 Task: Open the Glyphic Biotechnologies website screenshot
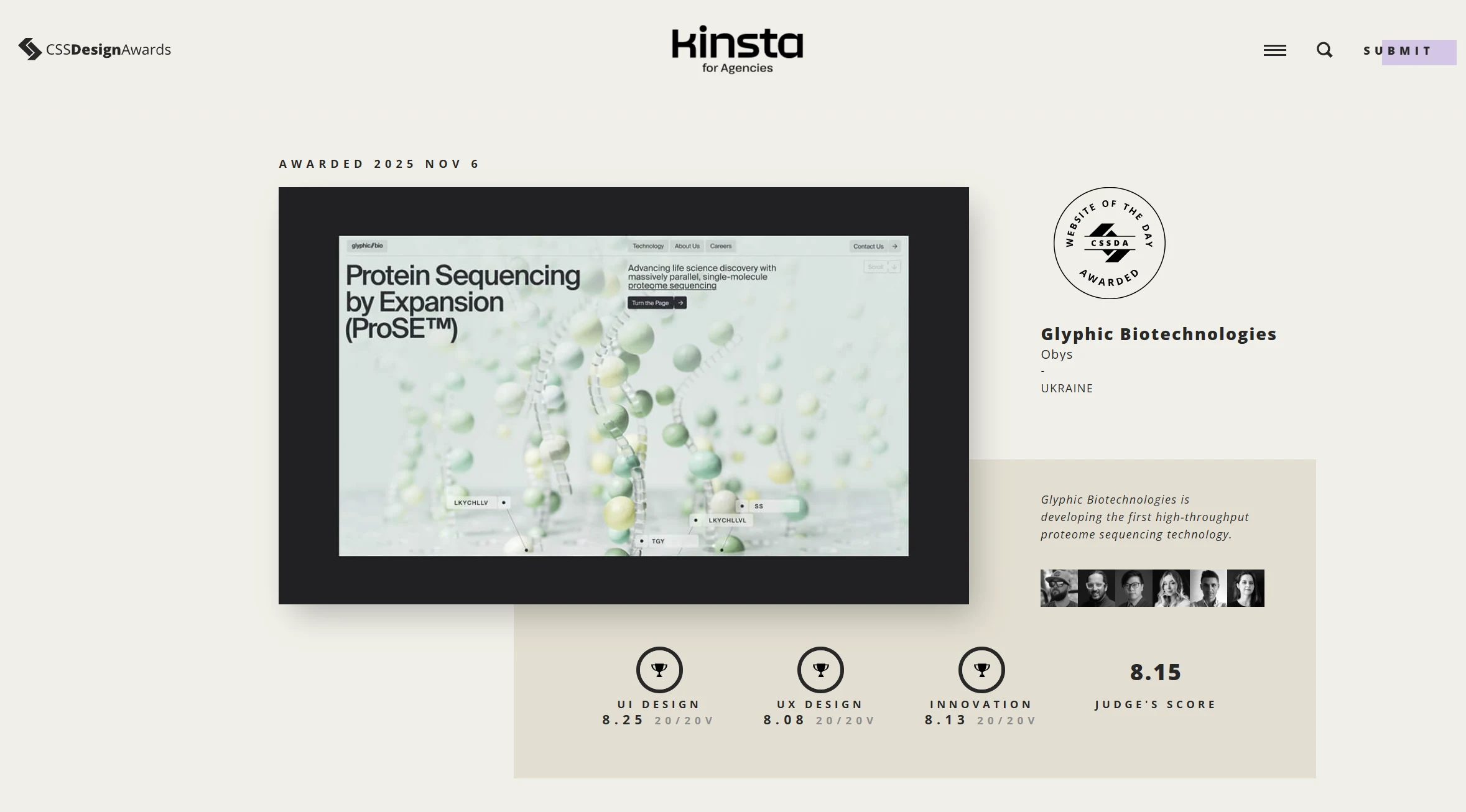pos(623,395)
